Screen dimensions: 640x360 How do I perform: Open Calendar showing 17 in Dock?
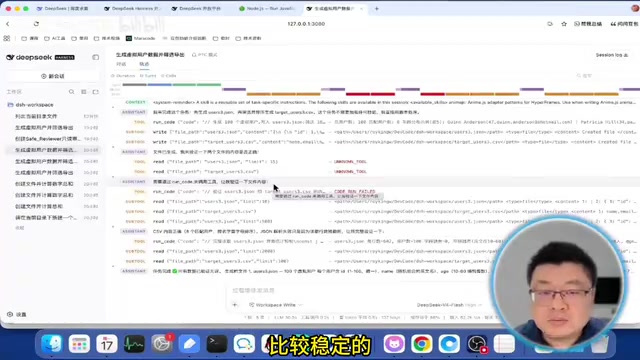click(x=107, y=344)
